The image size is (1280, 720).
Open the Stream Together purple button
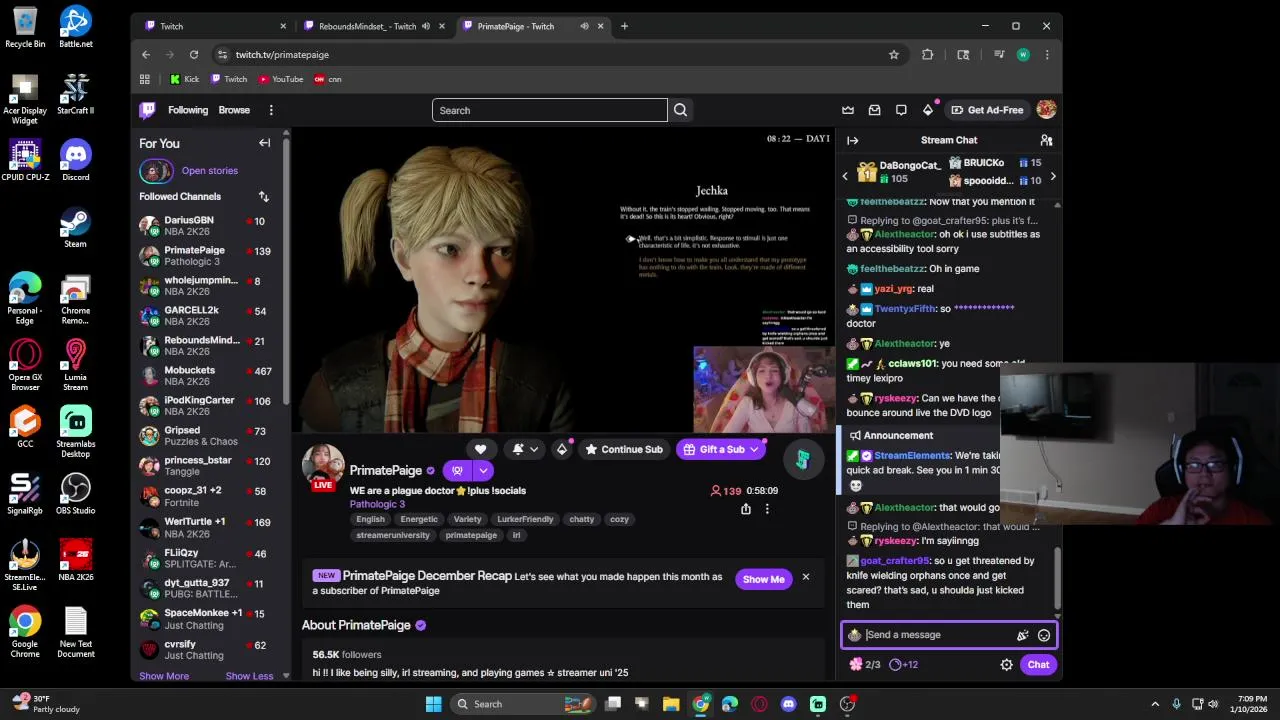pyautogui.click(x=457, y=471)
